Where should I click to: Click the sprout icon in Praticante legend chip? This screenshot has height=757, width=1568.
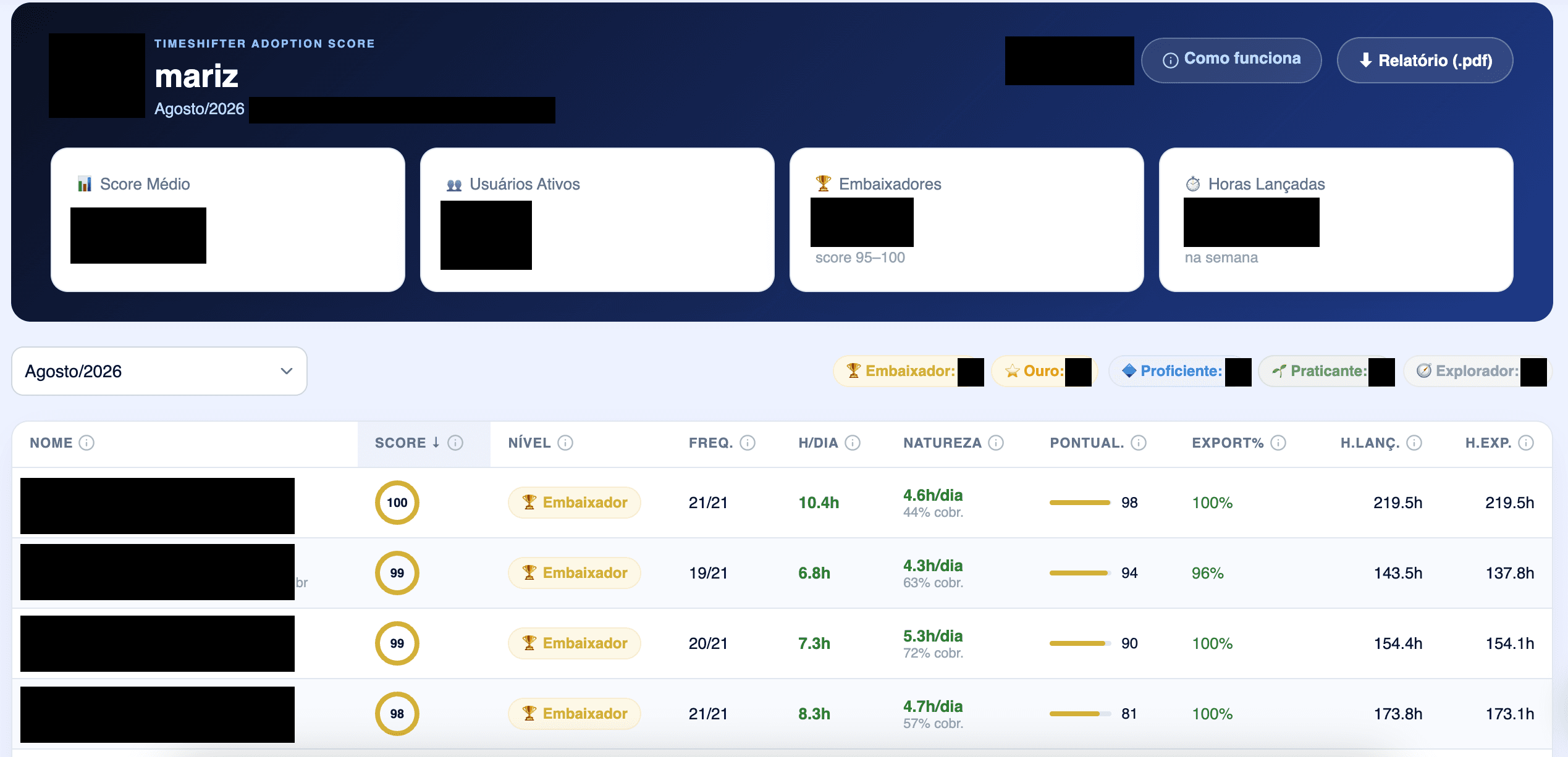(1279, 370)
